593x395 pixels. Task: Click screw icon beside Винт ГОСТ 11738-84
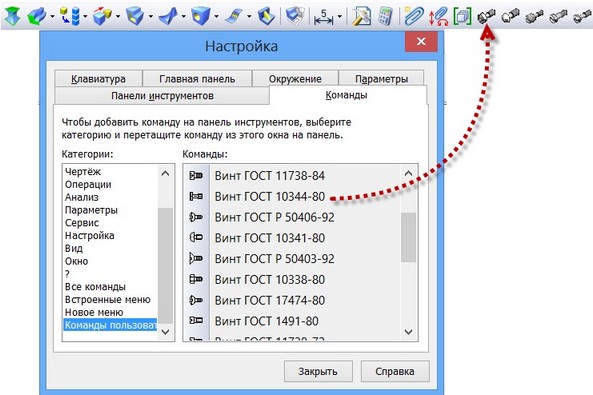(x=196, y=176)
